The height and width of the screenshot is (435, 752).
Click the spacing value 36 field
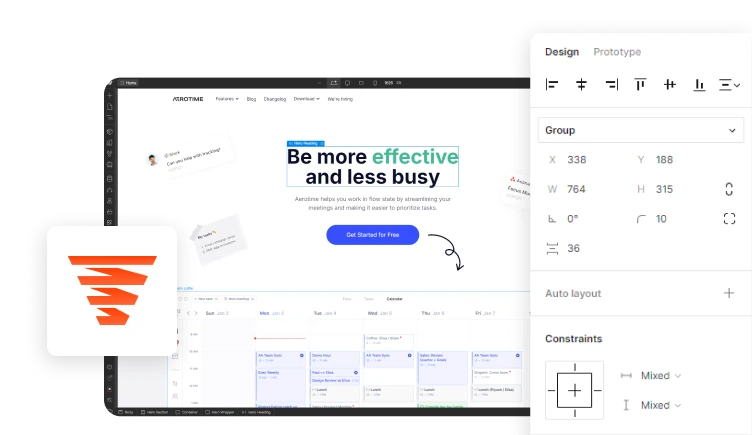(x=573, y=248)
